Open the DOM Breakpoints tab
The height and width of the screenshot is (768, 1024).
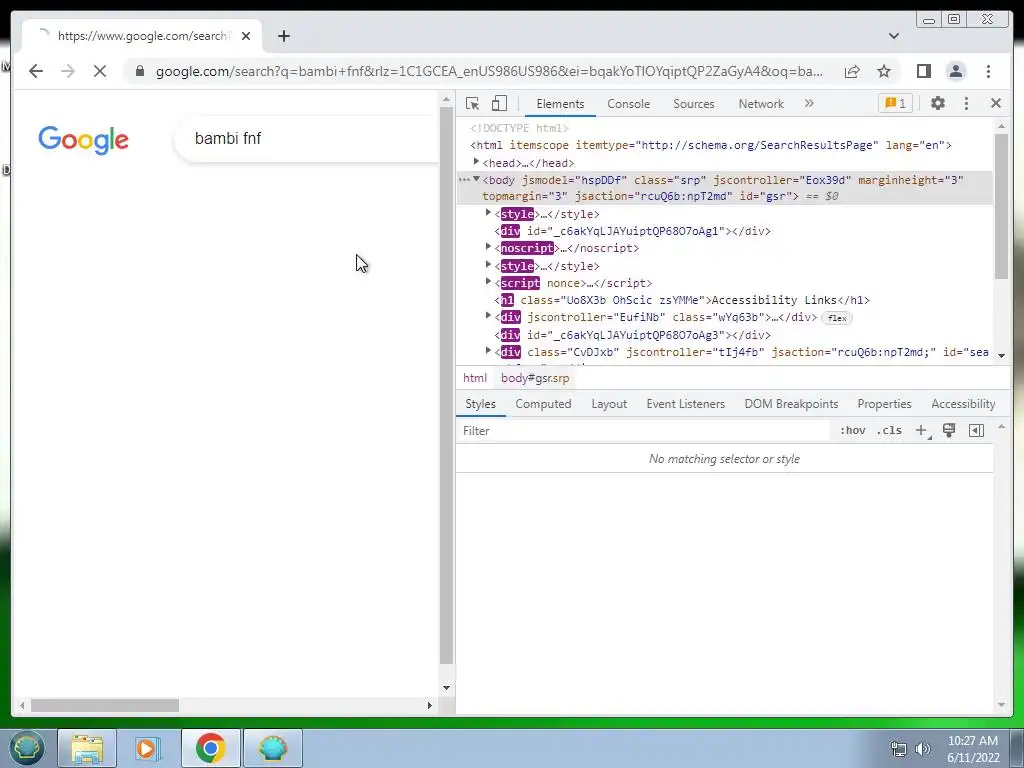[791, 404]
